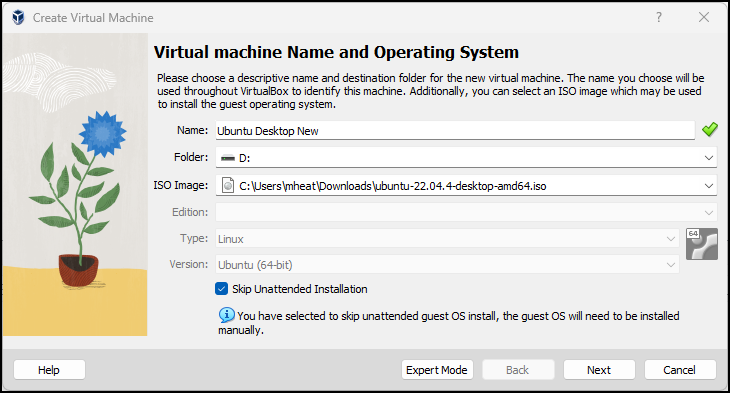Click the 64-bit Linux OS type icon
The image size is (730, 393).
pyautogui.click(x=702, y=244)
